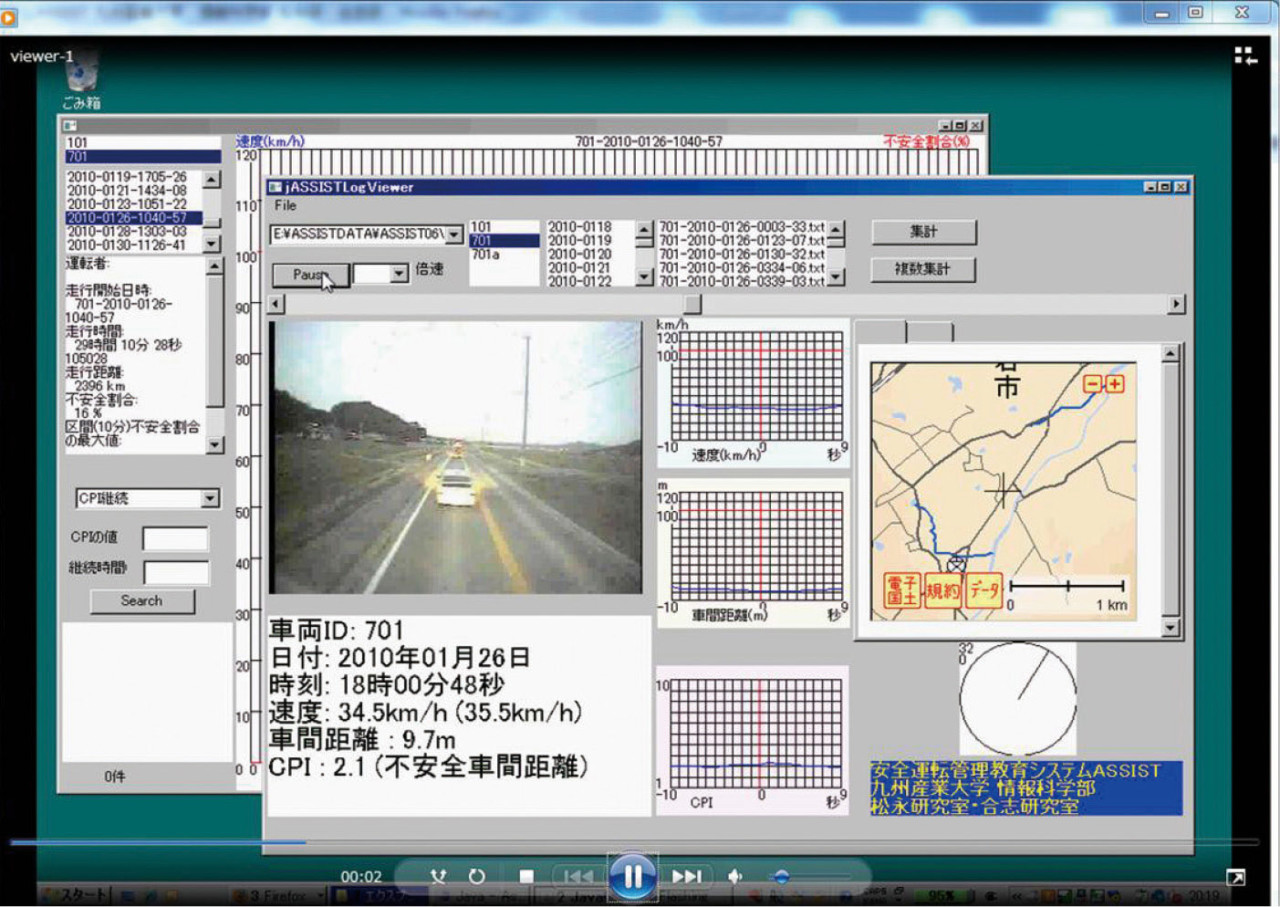Click the stop button in media player
This screenshot has height=907, width=1280.
[526, 877]
